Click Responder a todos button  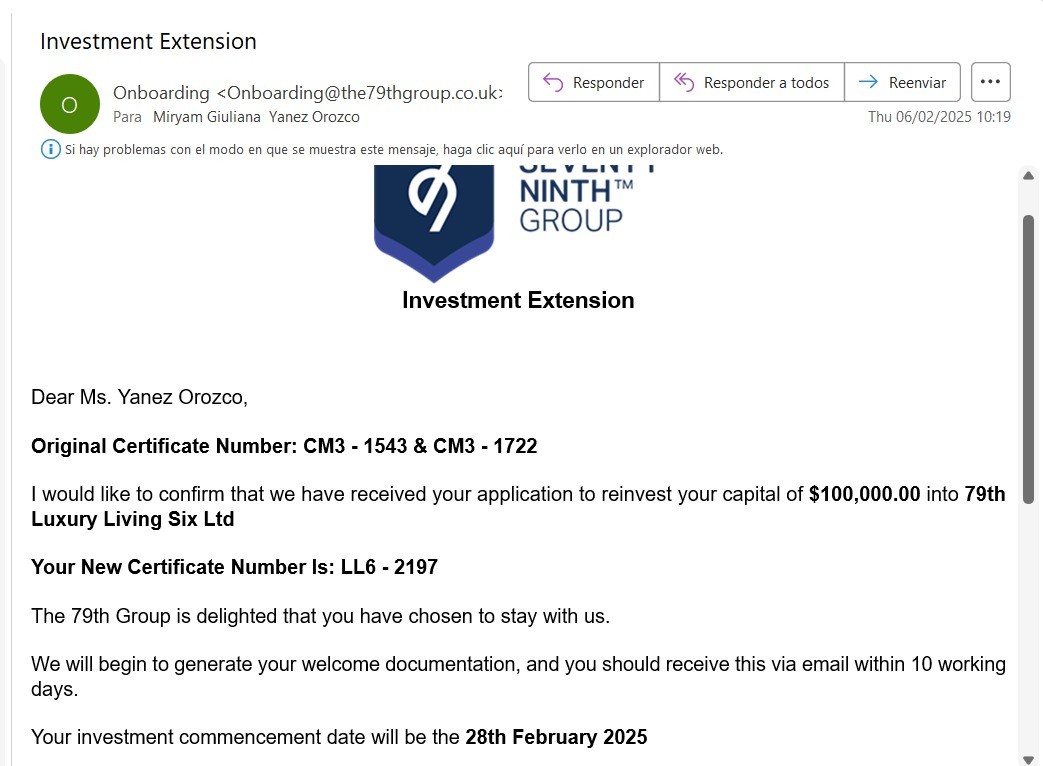752,82
